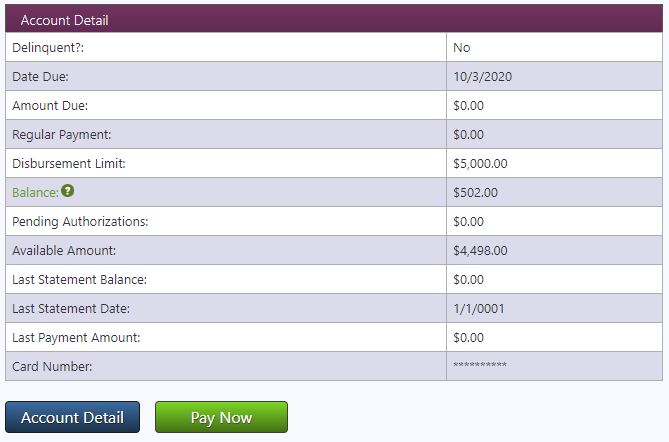Click the Last Payment Amount label
The height and width of the screenshot is (442, 669).
[76, 337]
